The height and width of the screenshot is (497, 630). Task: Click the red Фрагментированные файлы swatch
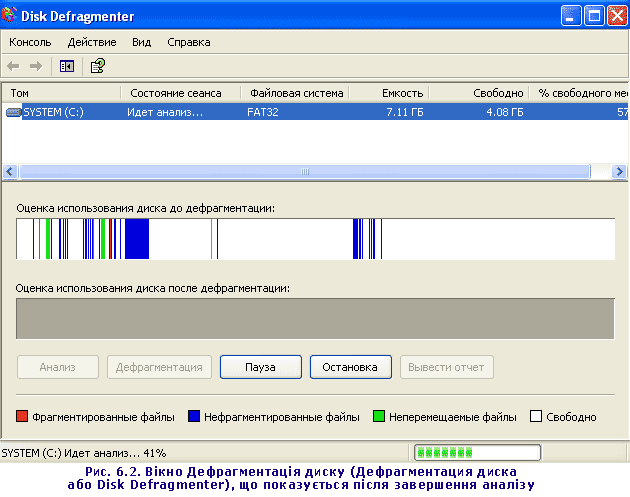22,416
